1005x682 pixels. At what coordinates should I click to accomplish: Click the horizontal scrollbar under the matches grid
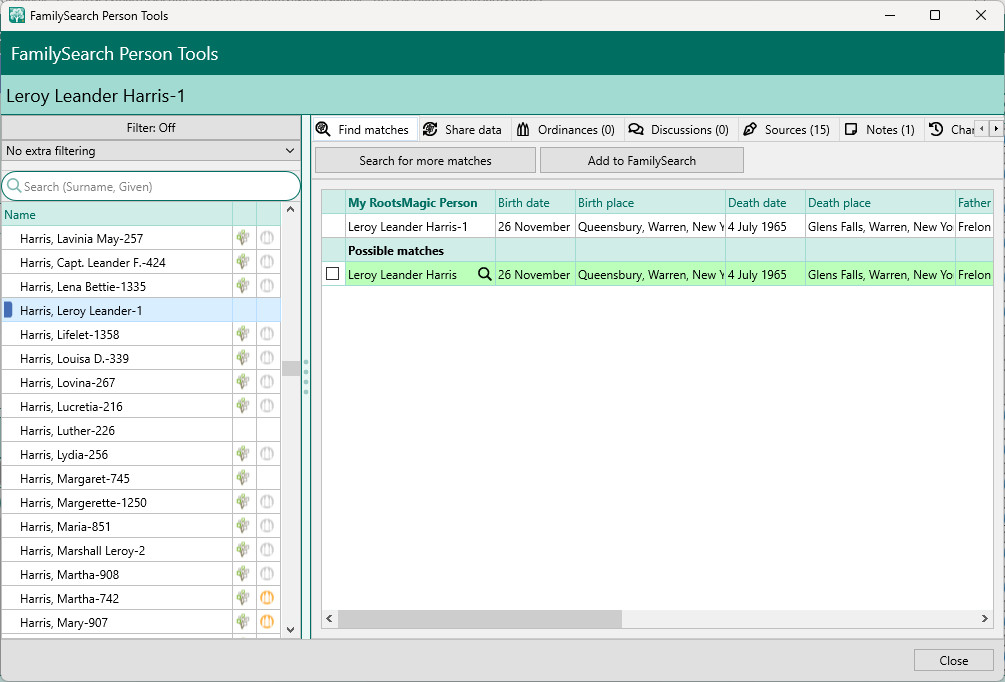point(480,620)
